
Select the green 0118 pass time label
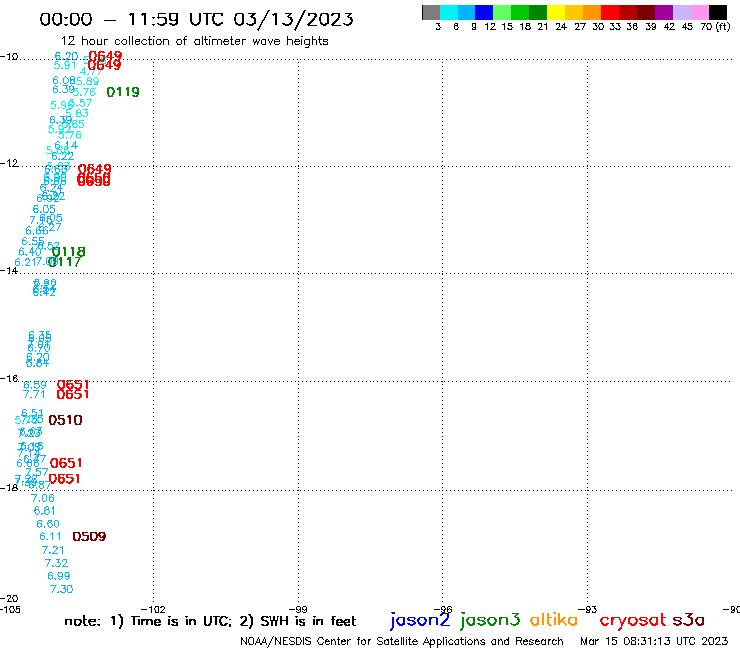coord(68,252)
